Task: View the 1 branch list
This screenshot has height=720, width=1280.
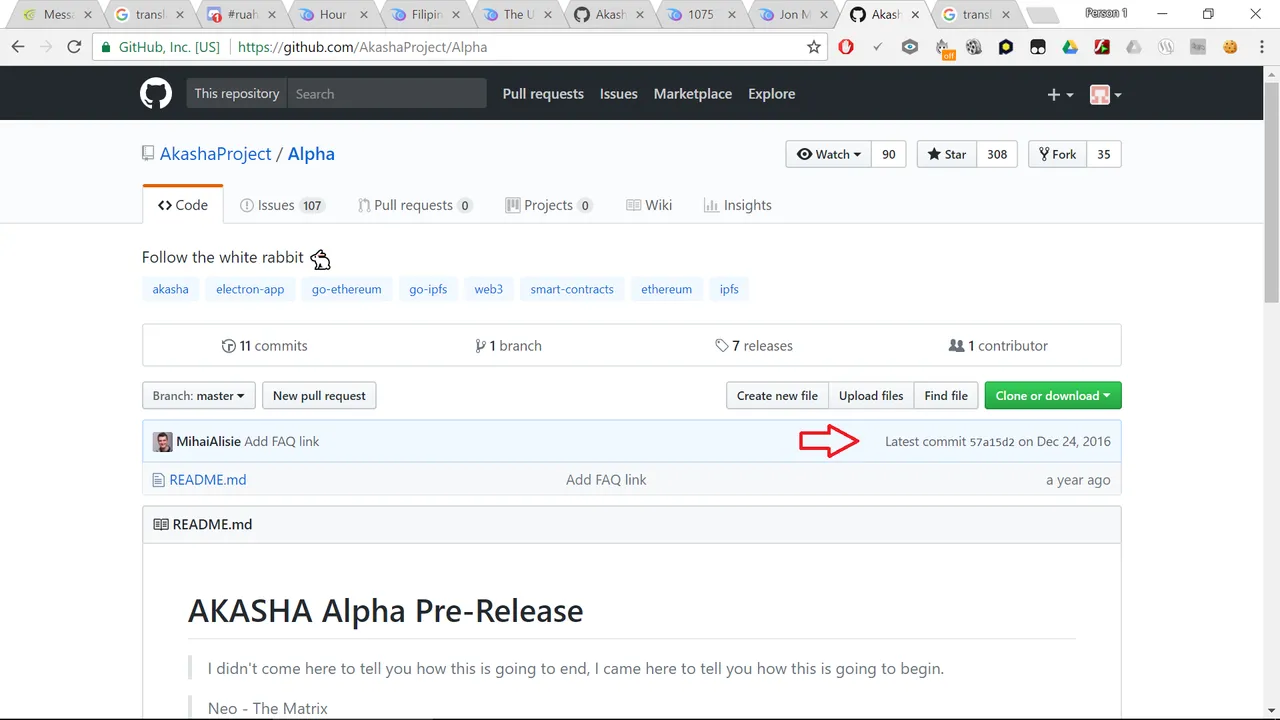Action: click(x=509, y=346)
